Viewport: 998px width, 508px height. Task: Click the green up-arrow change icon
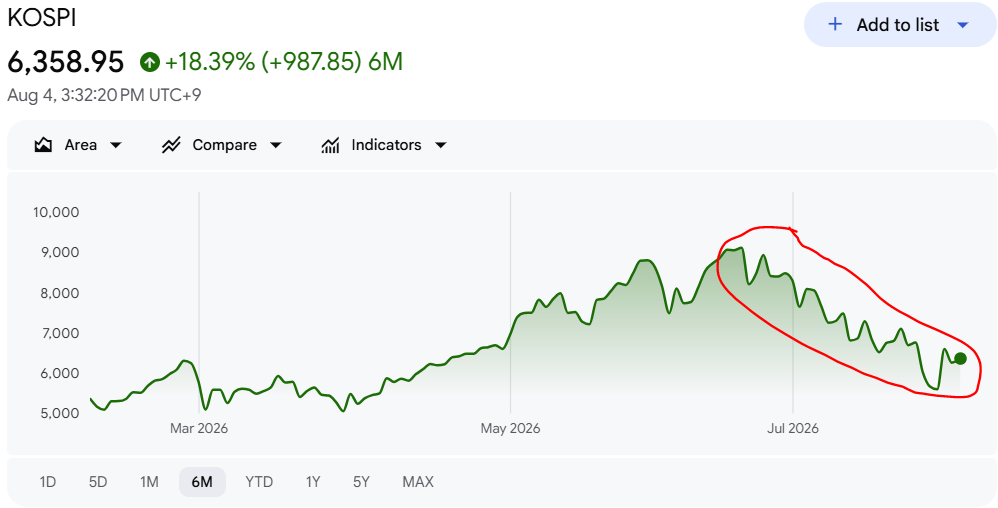[150, 62]
